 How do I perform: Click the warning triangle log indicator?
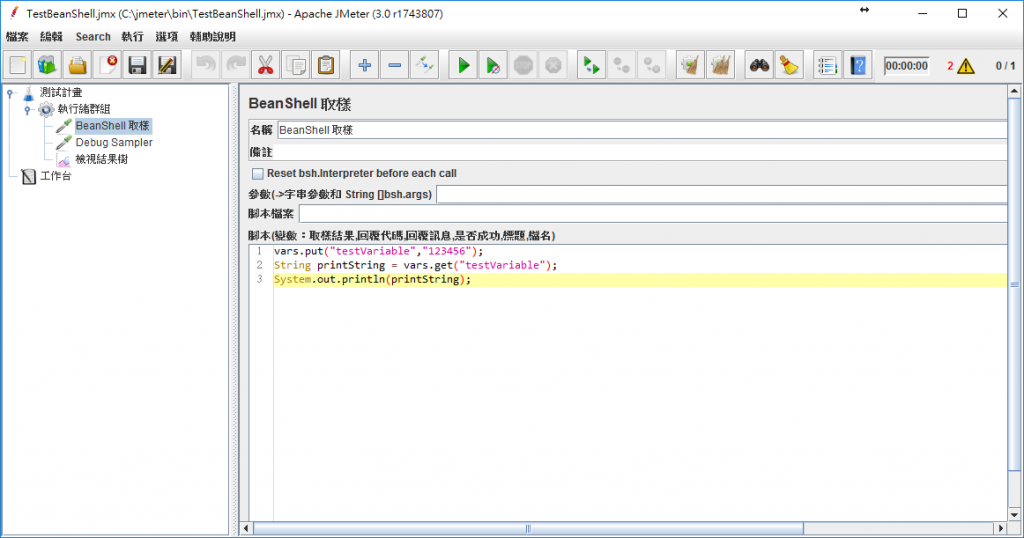[x=965, y=66]
